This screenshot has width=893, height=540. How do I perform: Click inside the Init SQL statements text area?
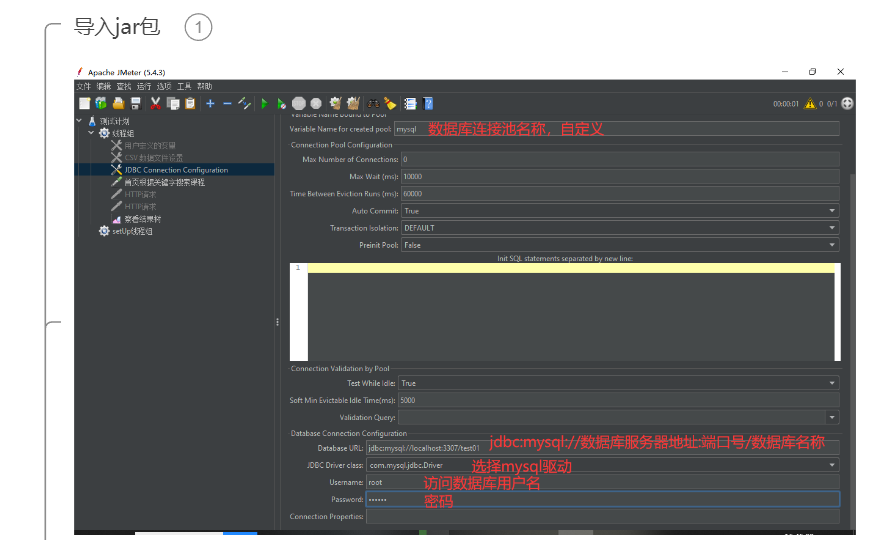pyautogui.click(x=571, y=312)
